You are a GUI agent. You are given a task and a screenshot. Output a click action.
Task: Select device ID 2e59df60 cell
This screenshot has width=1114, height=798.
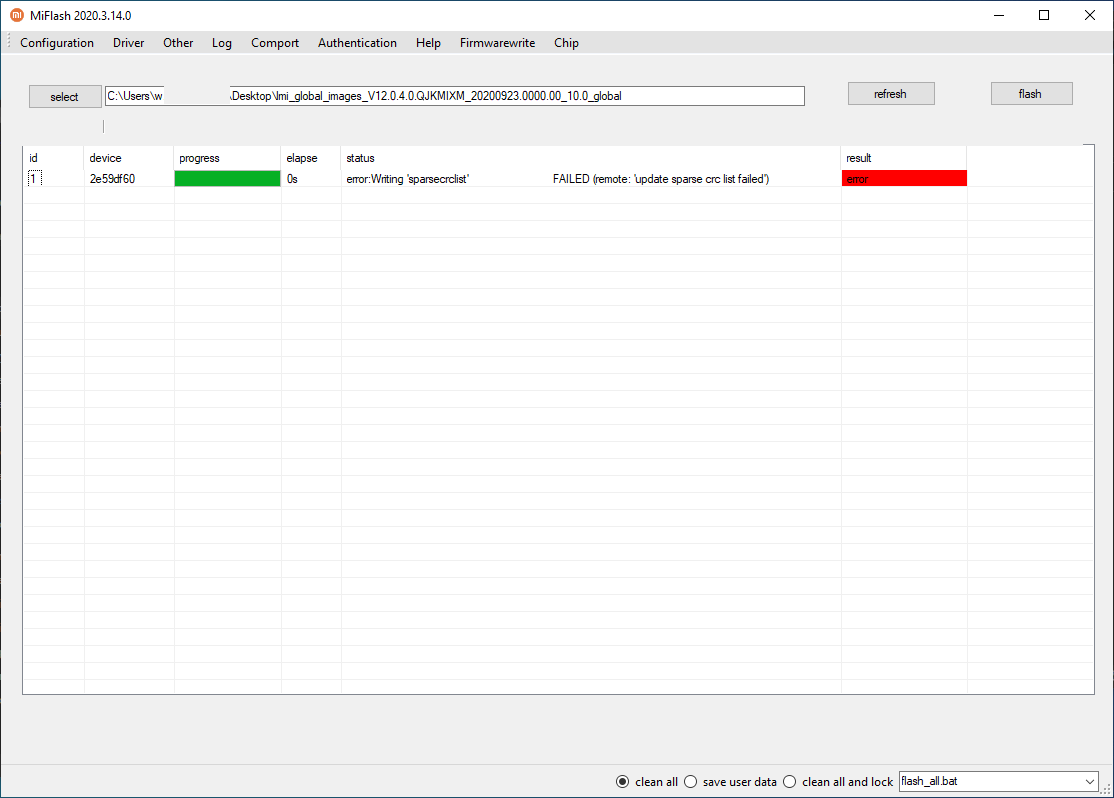(112, 179)
